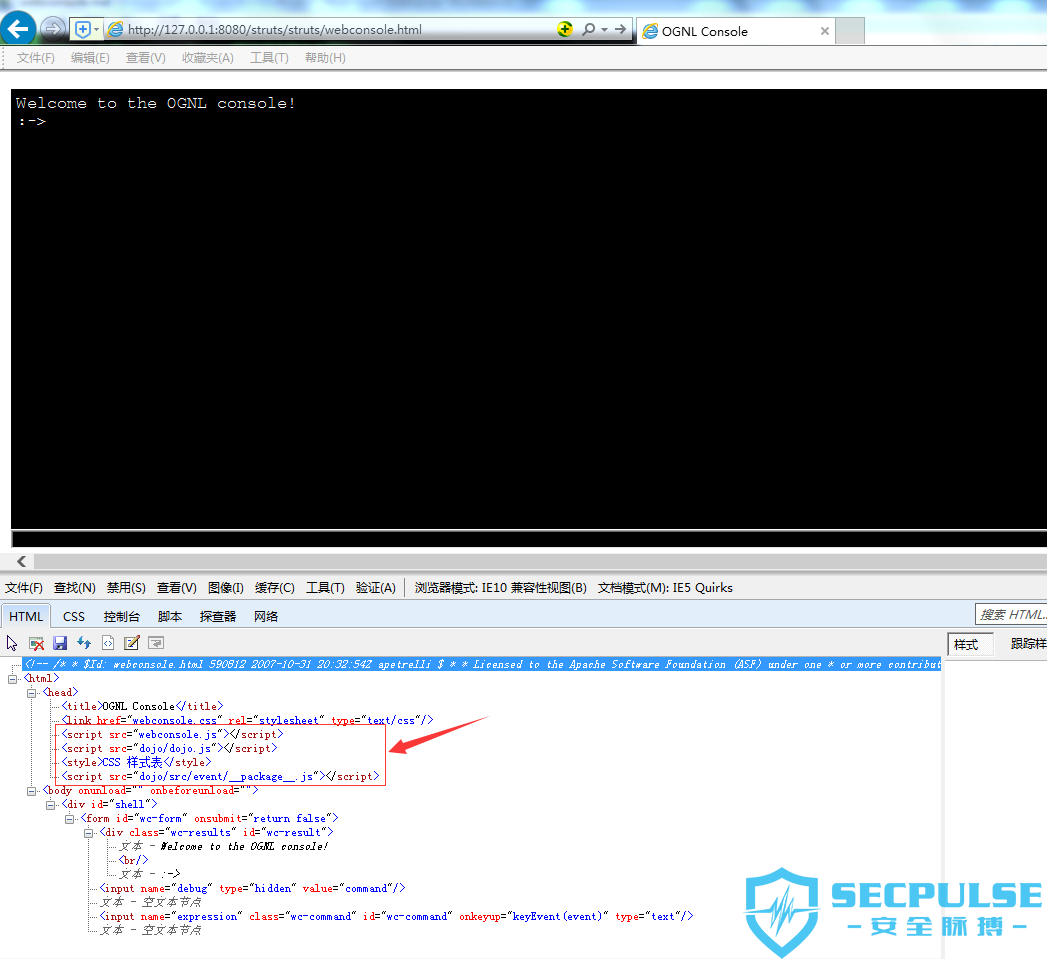Screen dimensions: 1047x959
Task: Select the highlighted comment node row
Action: (x=481, y=664)
